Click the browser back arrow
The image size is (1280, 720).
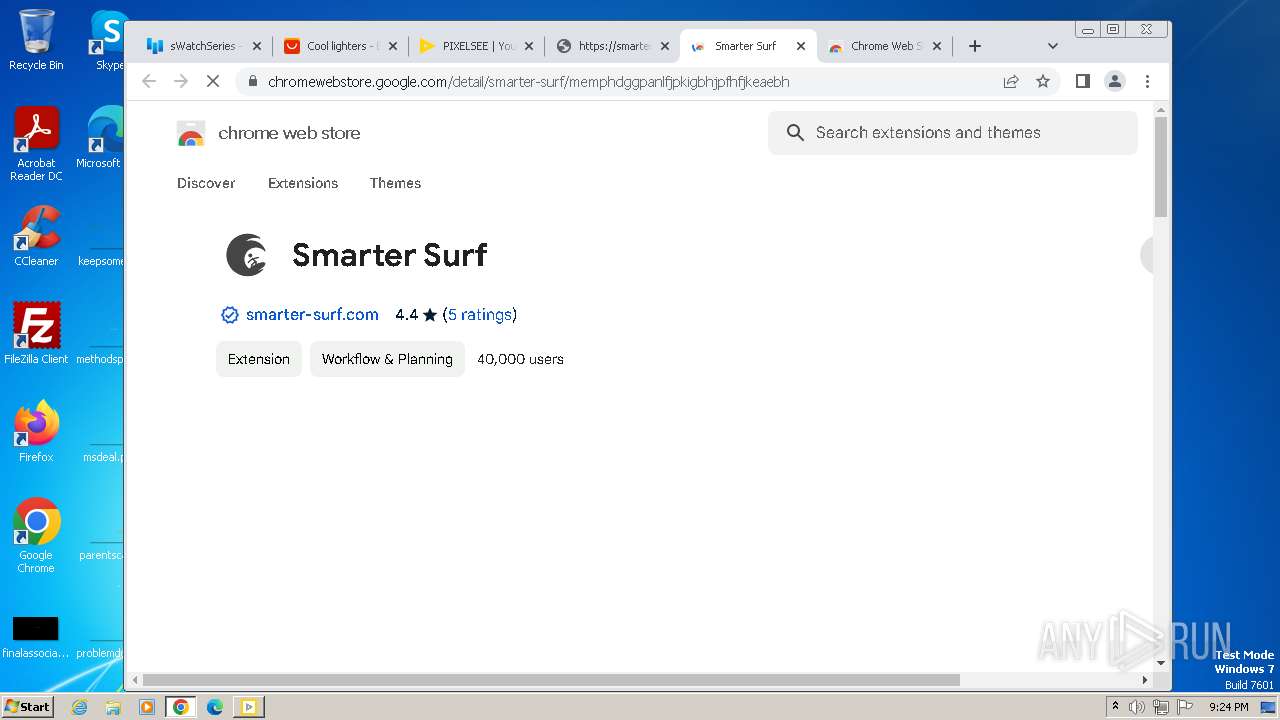[149, 81]
